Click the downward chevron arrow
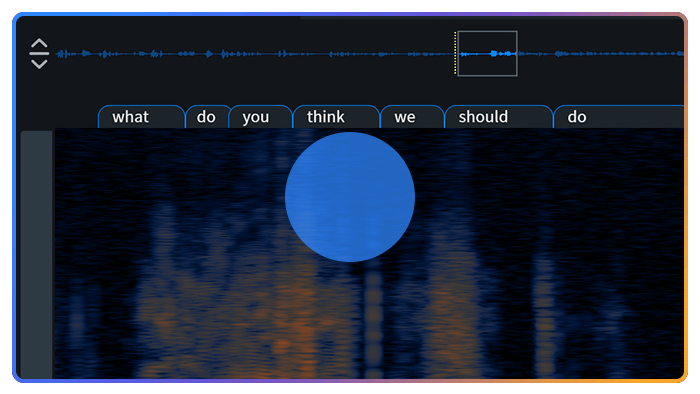This screenshot has width=700, height=394. pos(39,64)
